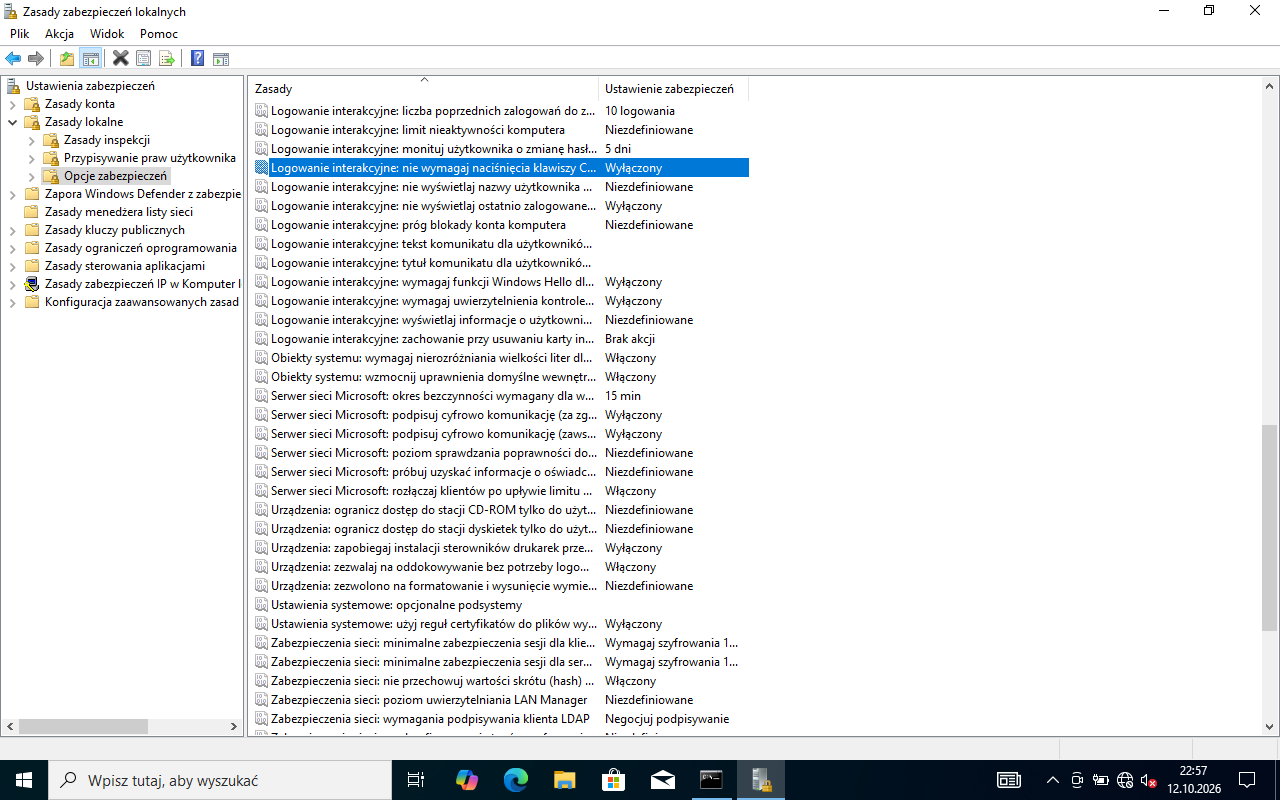Image resolution: width=1280 pixels, height=800 pixels.
Task: Open Copilot from the taskbar
Action: (466, 780)
